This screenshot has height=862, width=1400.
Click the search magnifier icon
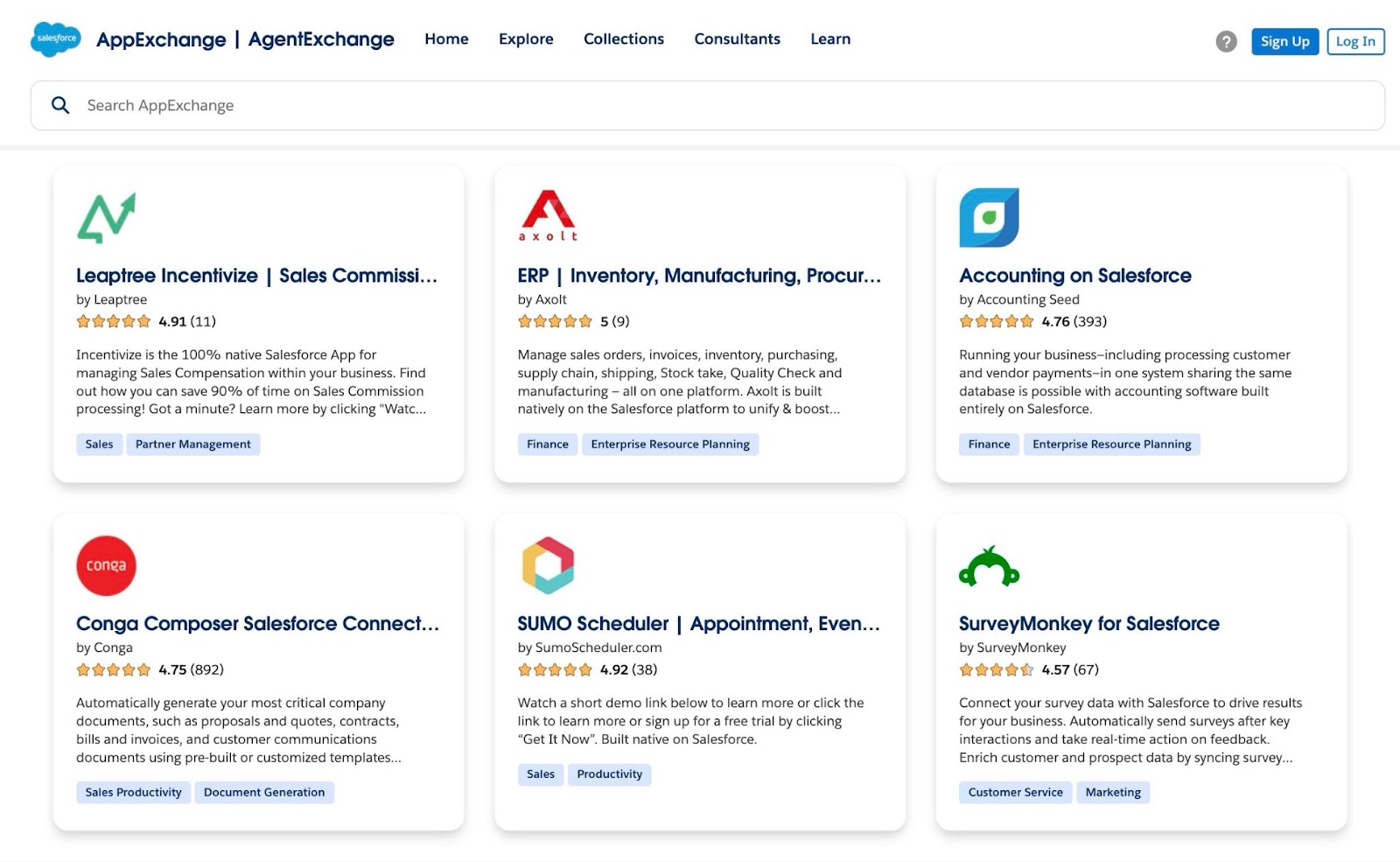click(x=60, y=105)
